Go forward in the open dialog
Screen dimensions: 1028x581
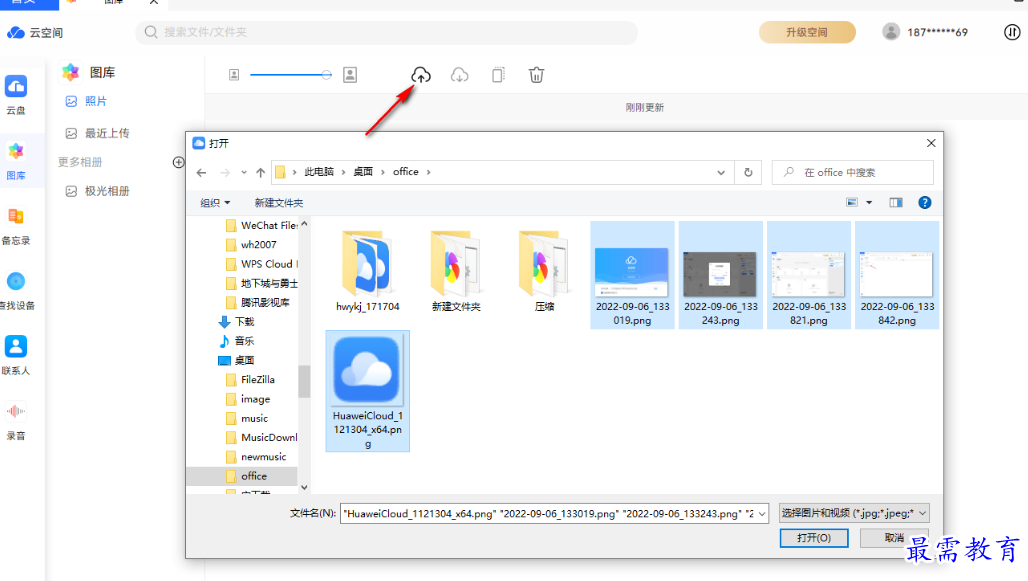[225, 172]
